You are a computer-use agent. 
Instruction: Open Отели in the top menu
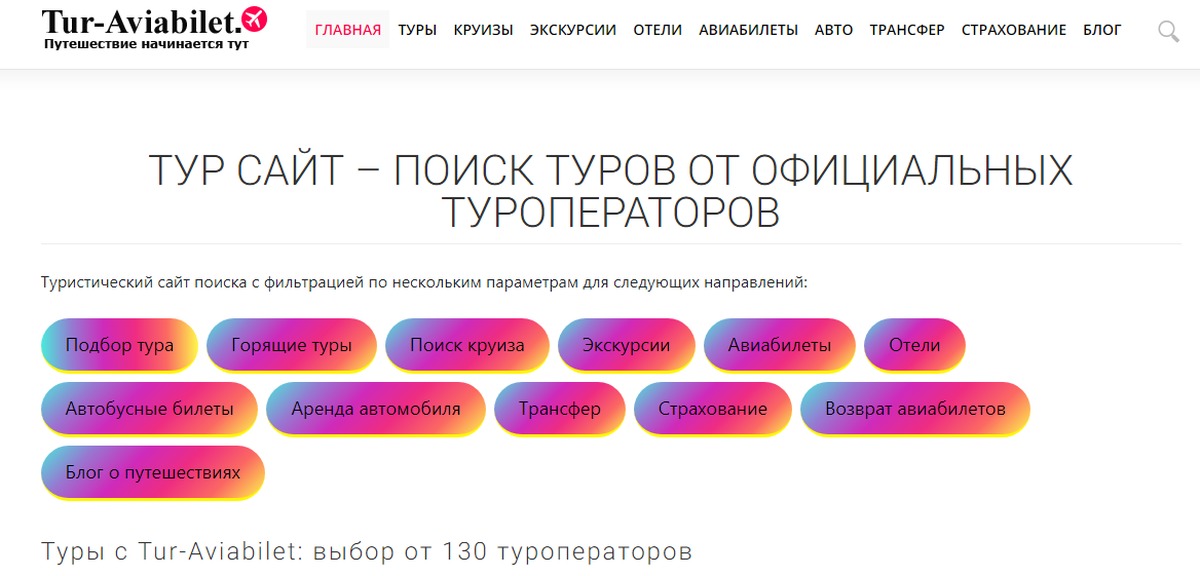click(x=658, y=30)
